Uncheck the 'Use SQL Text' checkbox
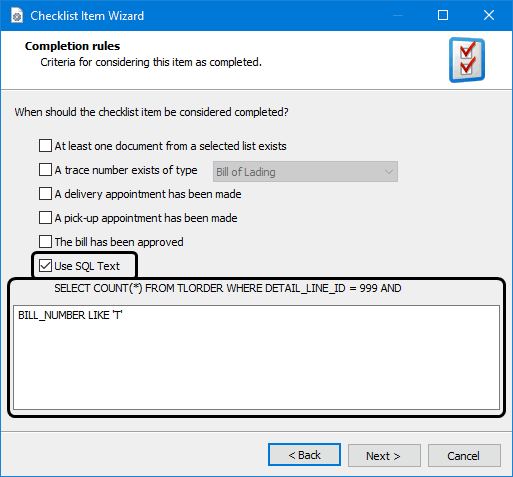 [45, 266]
